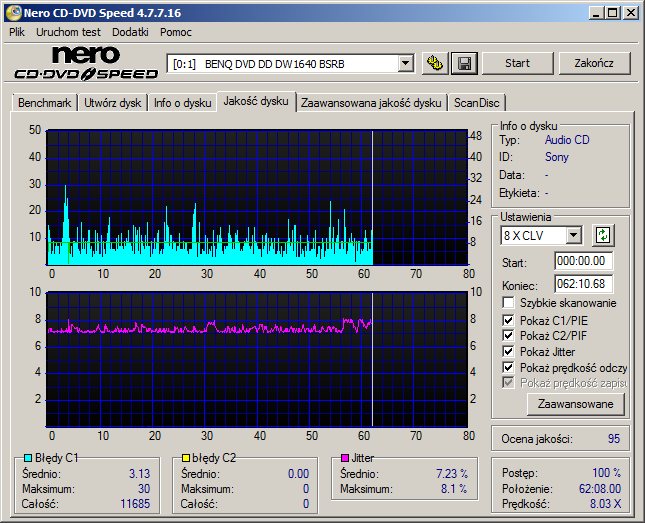Open the Zaawansowane settings button

coord(575,404)
